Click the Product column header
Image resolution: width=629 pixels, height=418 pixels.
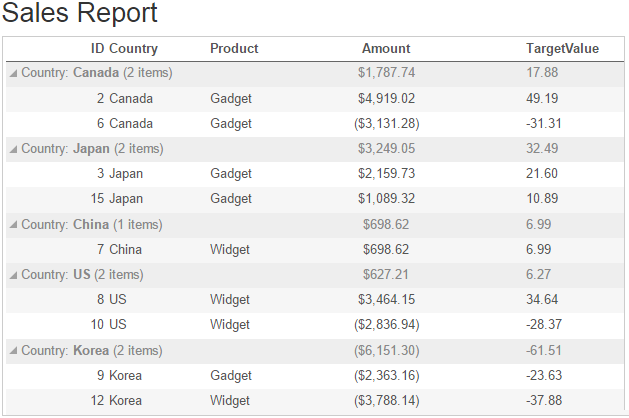tap(234, 48)
